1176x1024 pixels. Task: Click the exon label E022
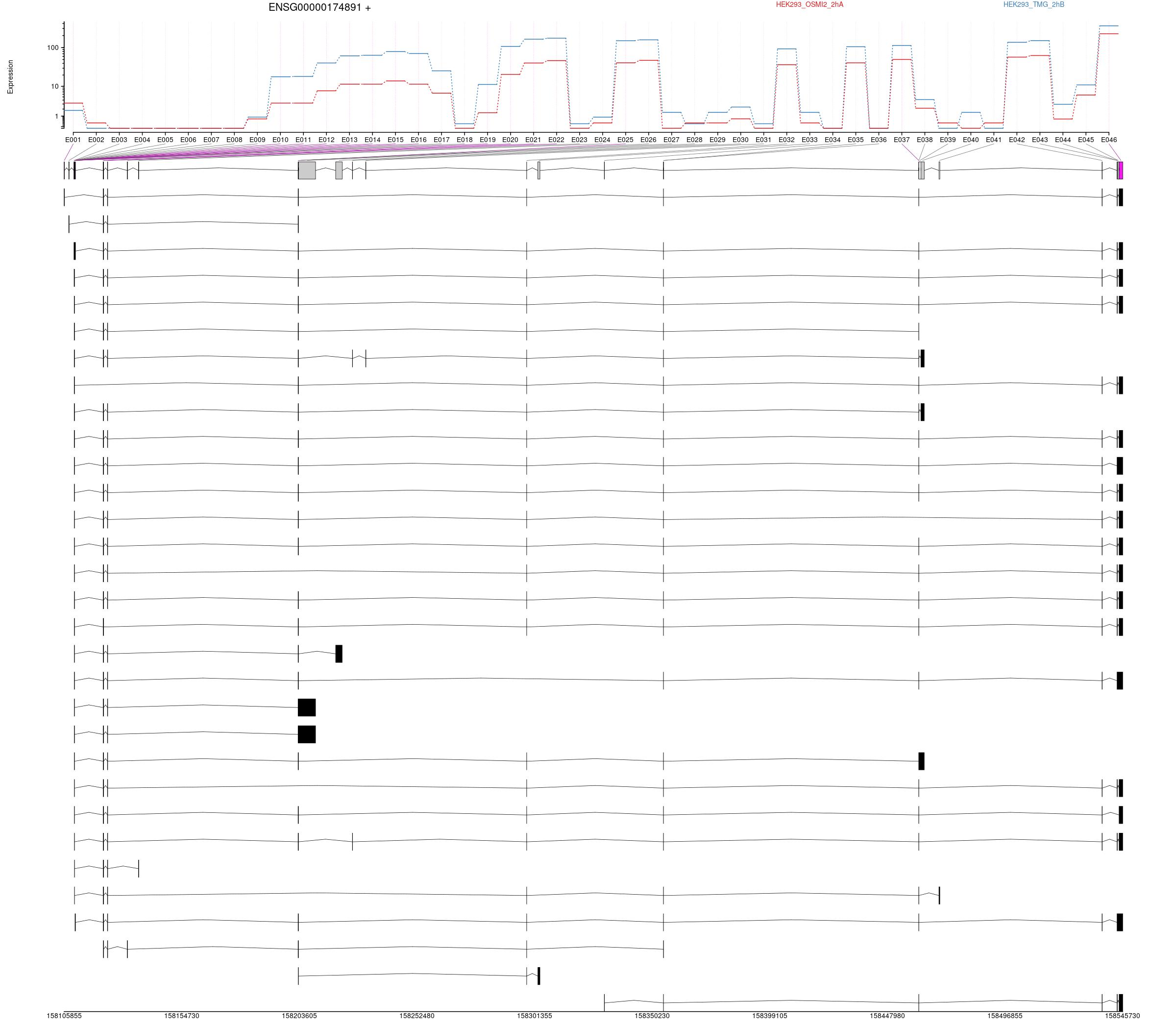pos(557,140)
